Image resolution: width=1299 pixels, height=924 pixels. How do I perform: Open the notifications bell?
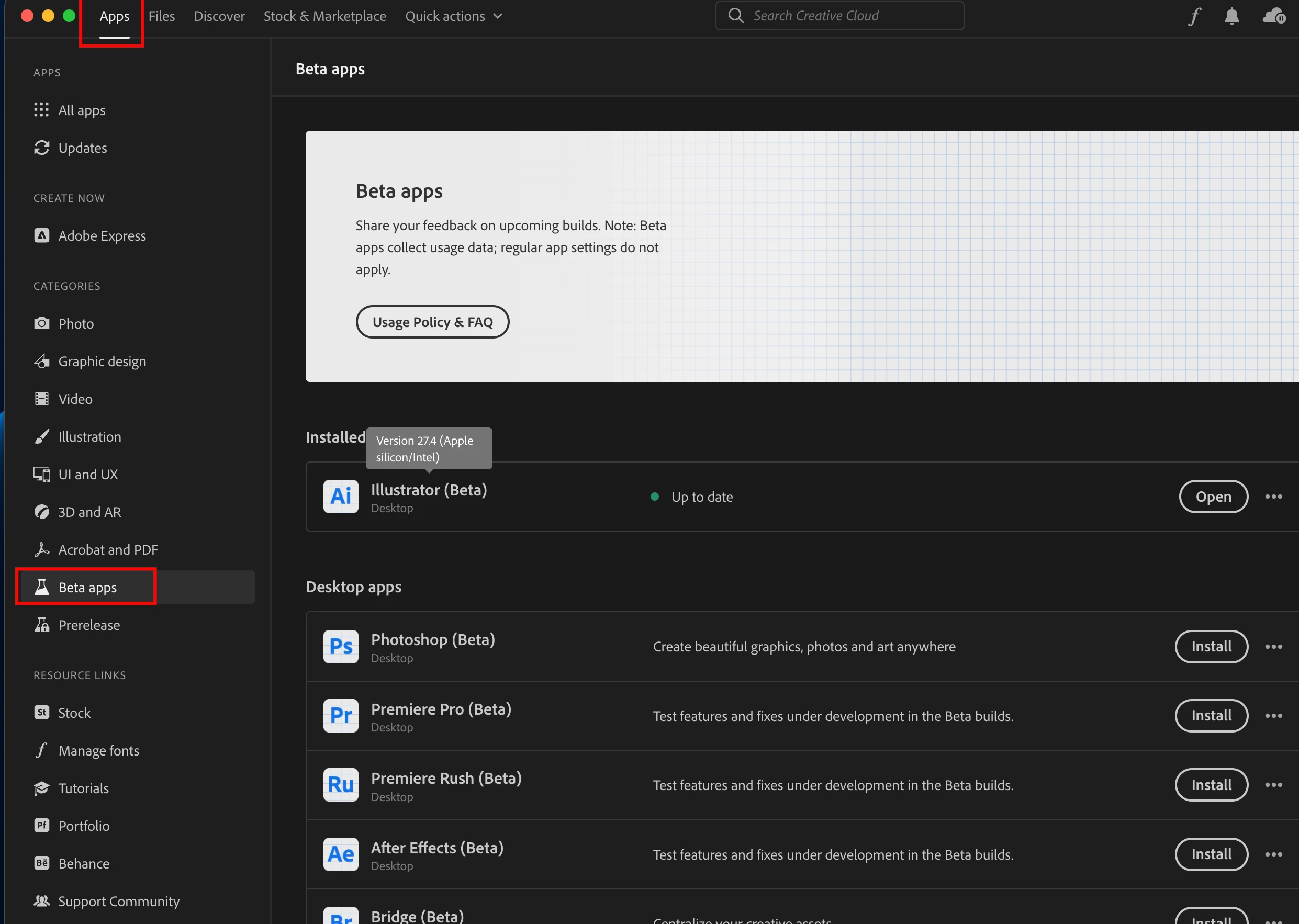coord(1231,16)
